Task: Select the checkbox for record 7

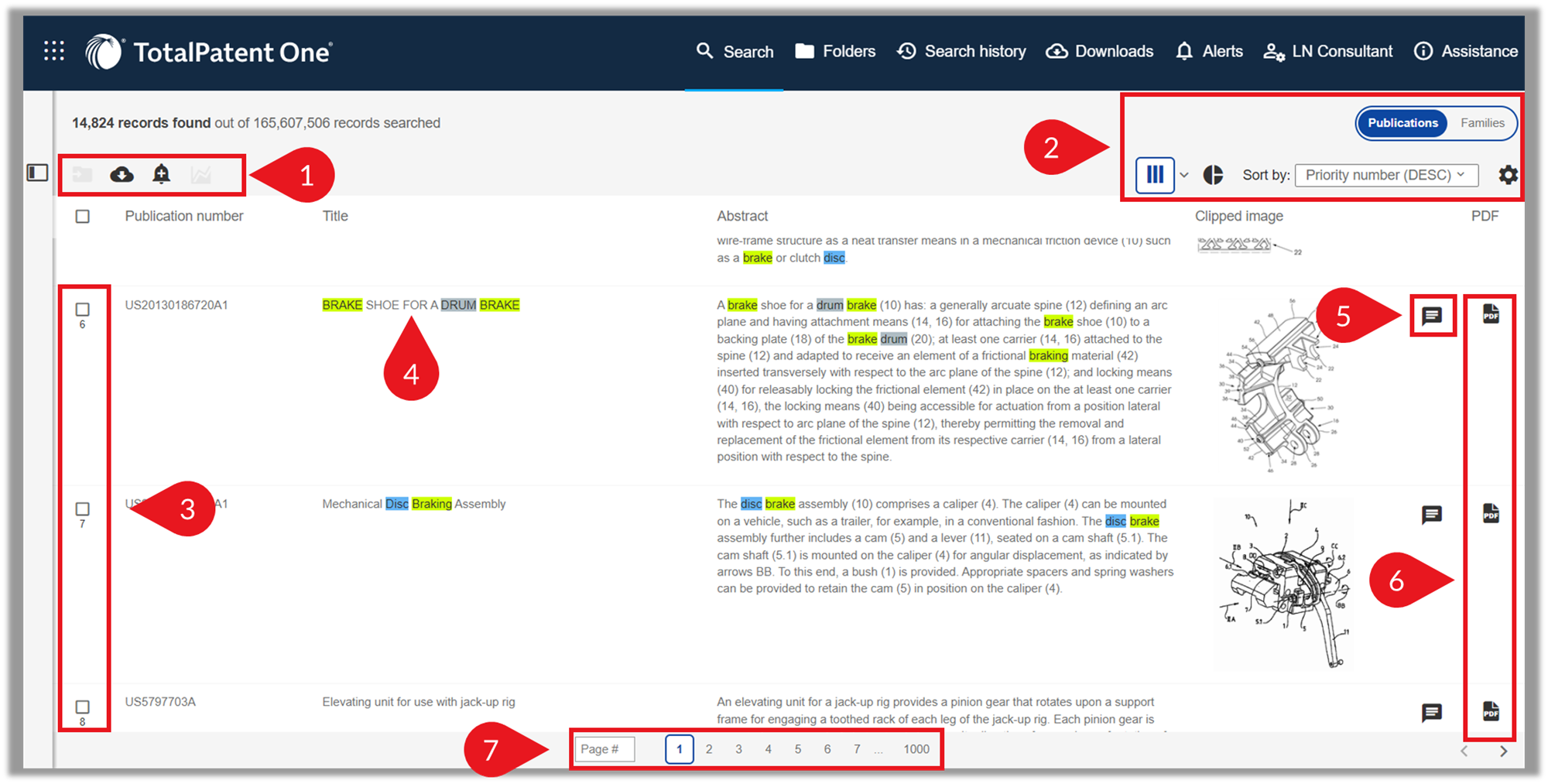Action: [x=83, y=508]
